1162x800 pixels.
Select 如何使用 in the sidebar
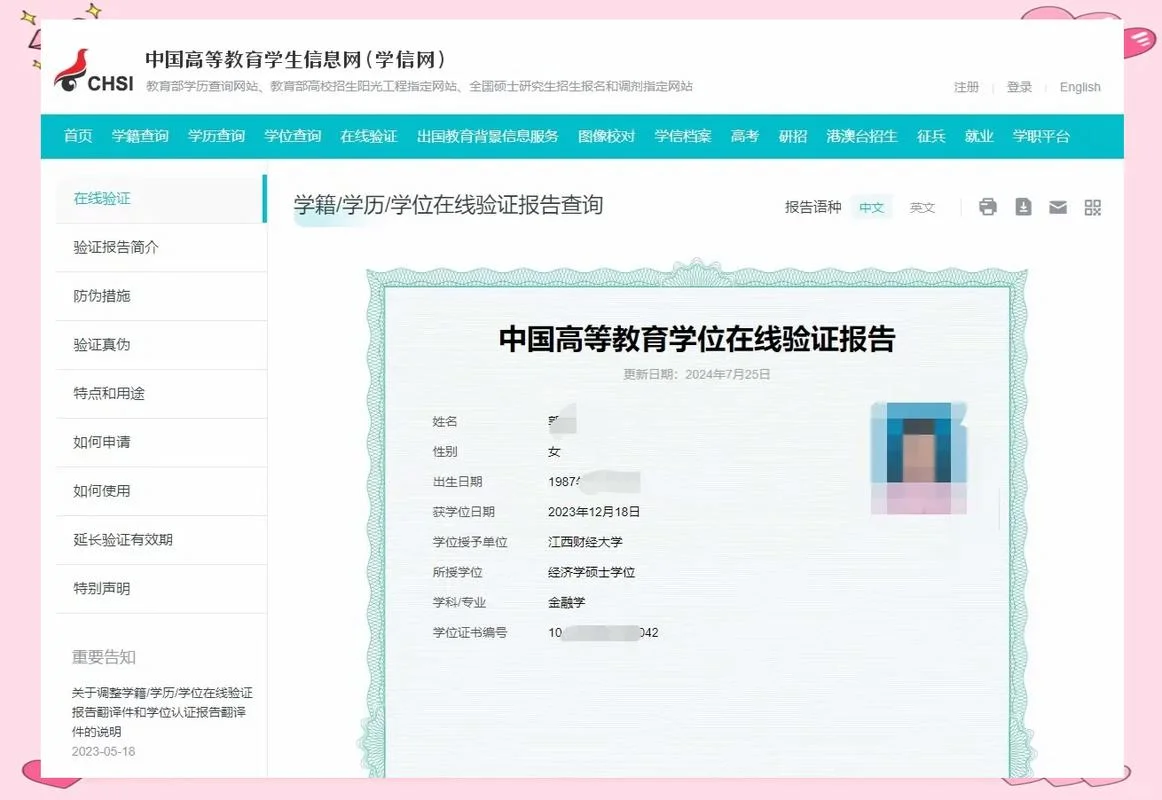click(x=161, y=491)
